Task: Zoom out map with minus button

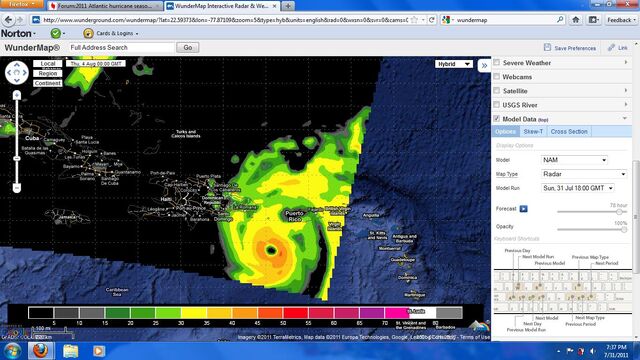Action: point(17,188)
